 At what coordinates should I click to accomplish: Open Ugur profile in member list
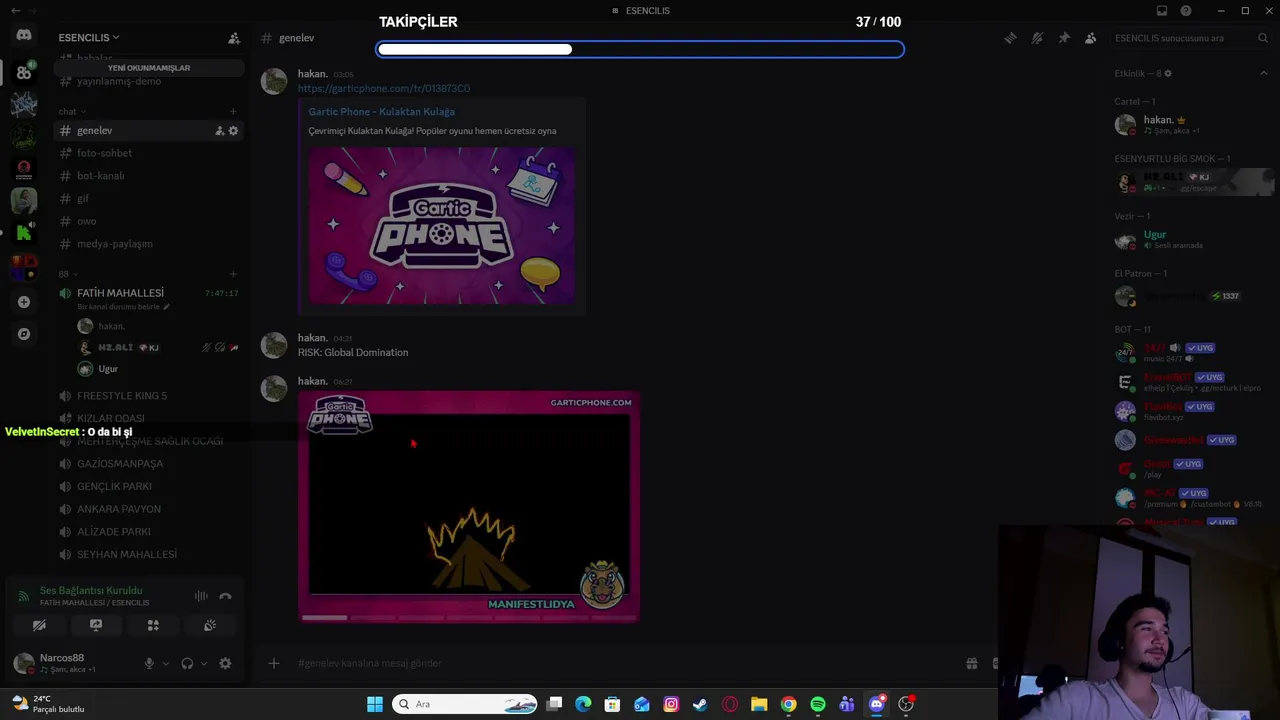pos(1190,240)
